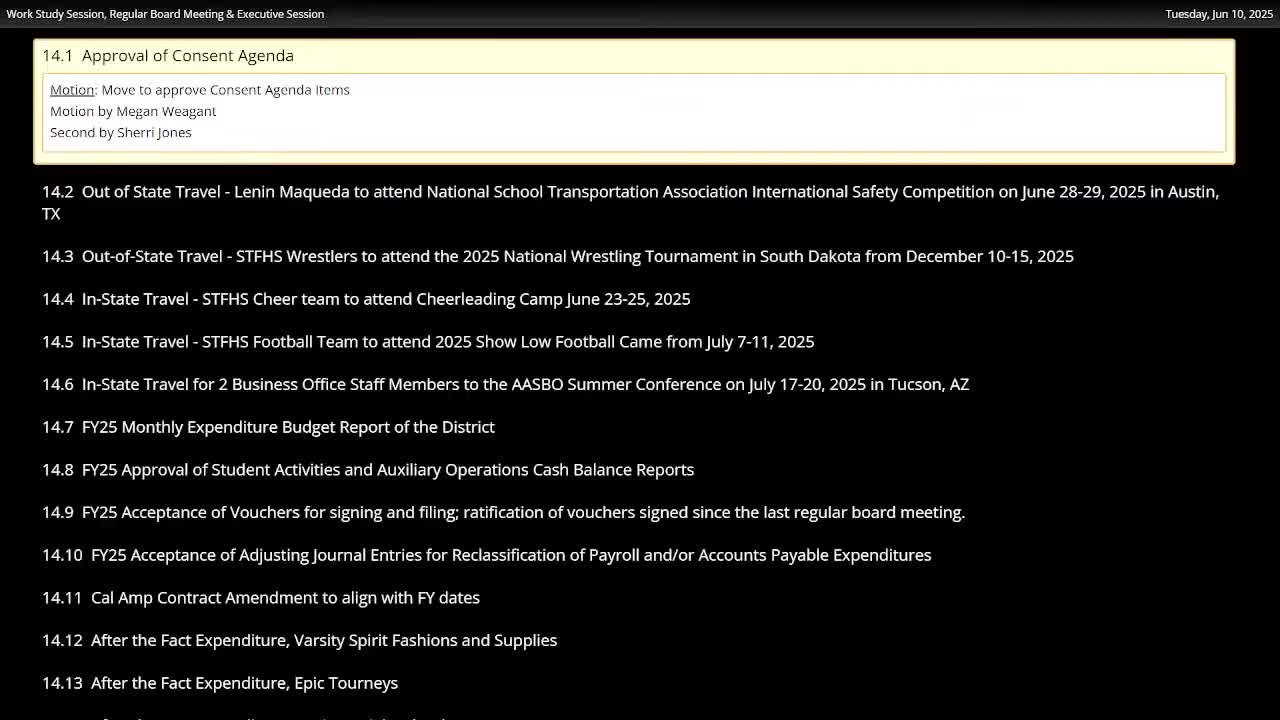The height and width of the screenshot is (720, 1280).
Task: Open item 14.11 Cal Amp Contract Amendment
Action: tap(261, 598)
